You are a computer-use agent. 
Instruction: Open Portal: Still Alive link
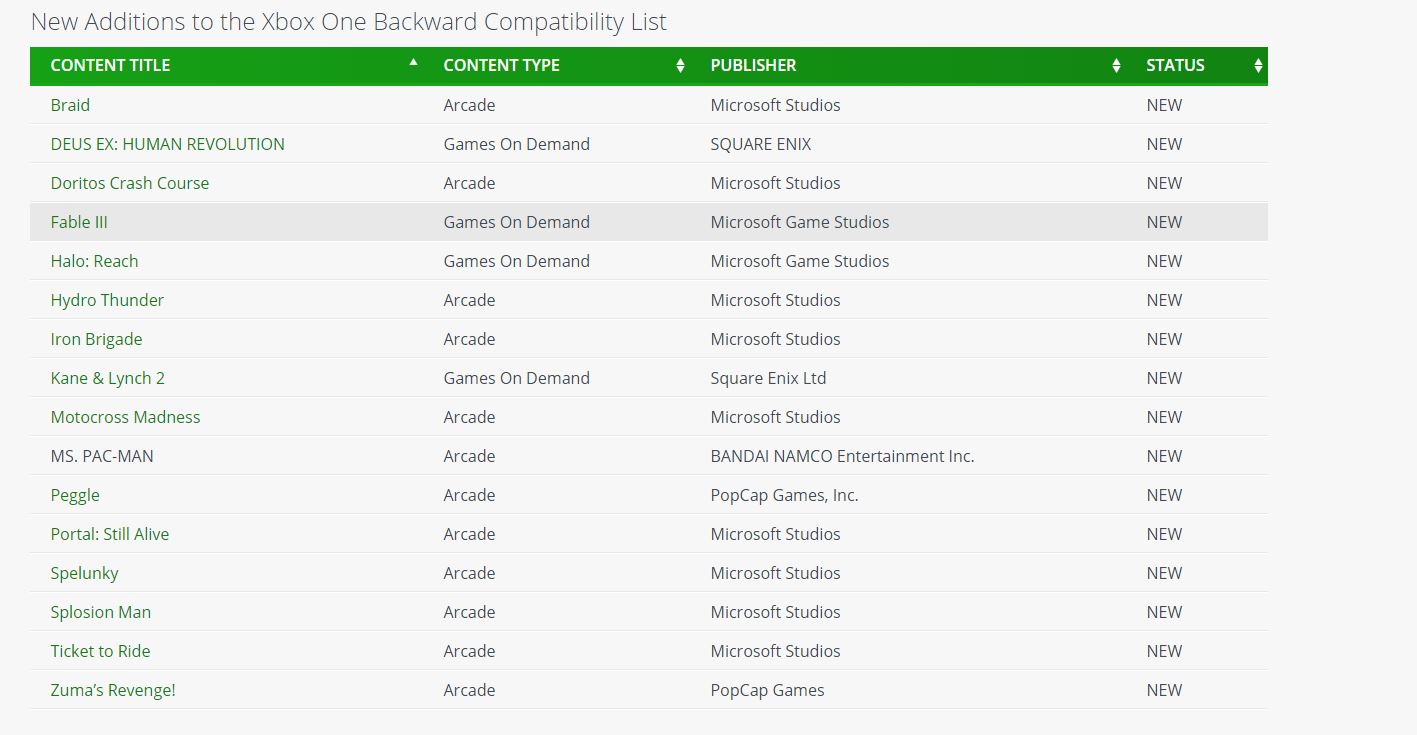[x=110, y=534]
